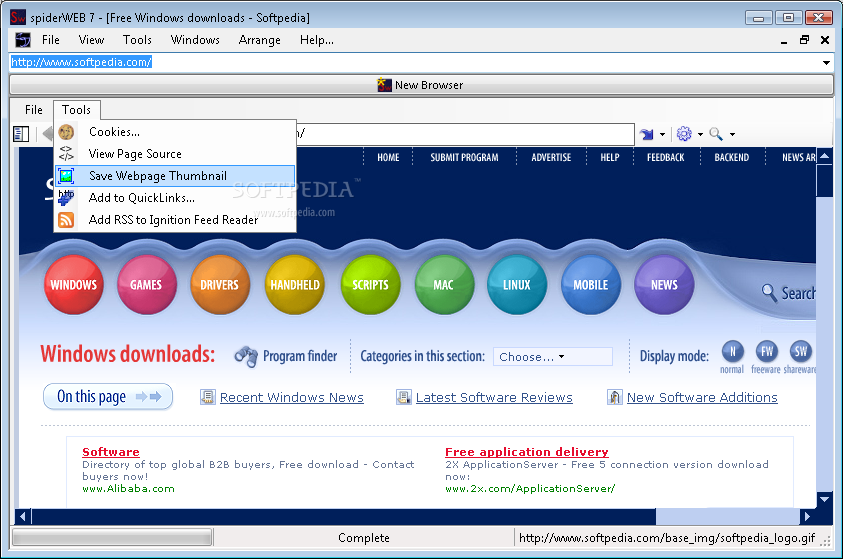The height and width of the screenshot is (559, 843).
Task: Click the New Browser button
Action: (422, 85)
